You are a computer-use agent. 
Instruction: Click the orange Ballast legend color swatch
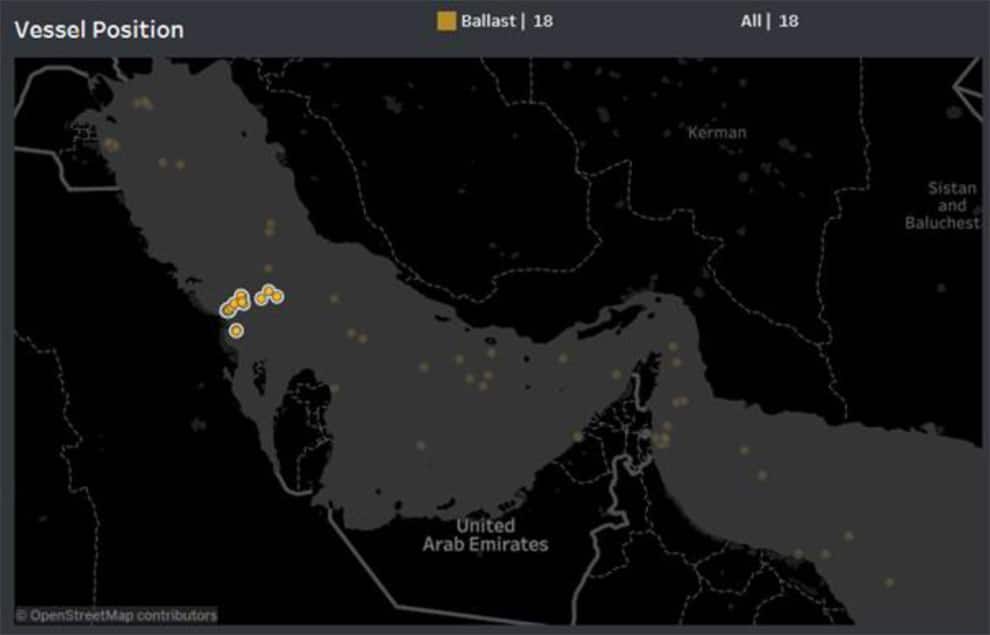[446, 21]
